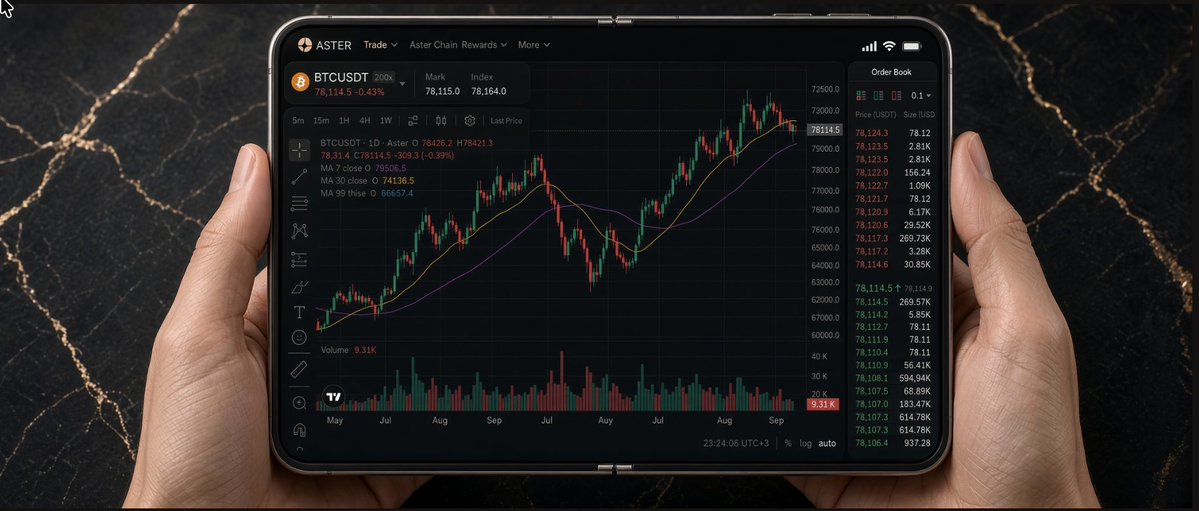
Task: Click ask price 78,122.0 in order book
Action: pos(872,173)
